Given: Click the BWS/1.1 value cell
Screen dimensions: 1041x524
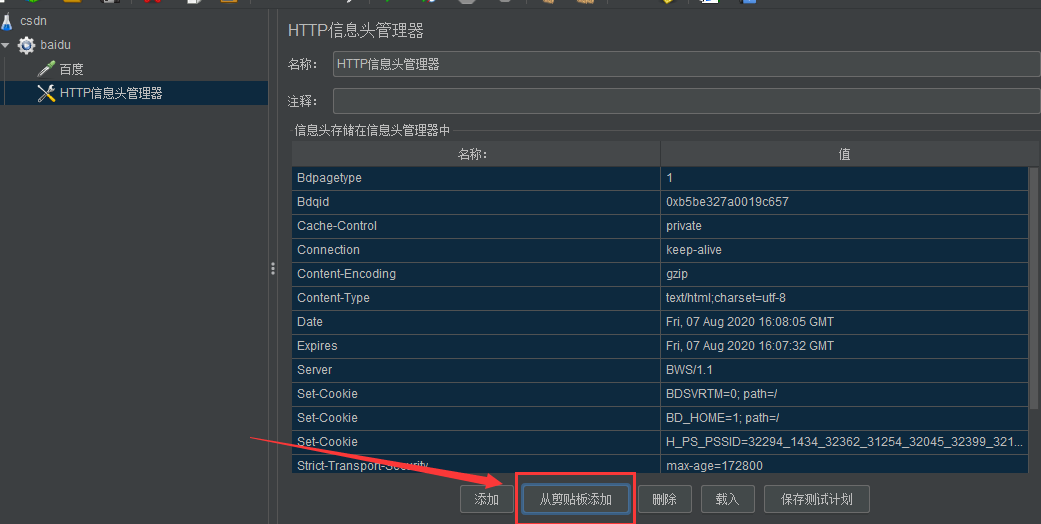Looking at the screenshot, I should tap(844, 370).
